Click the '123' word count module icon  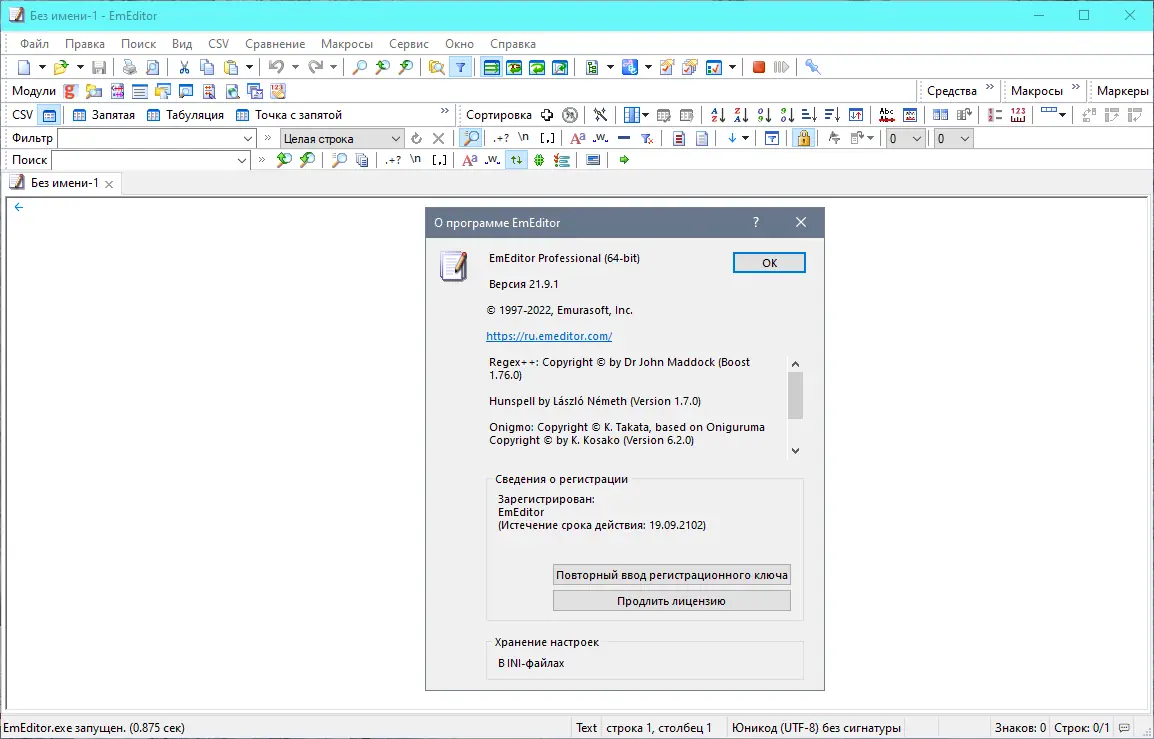click(277, 91)
